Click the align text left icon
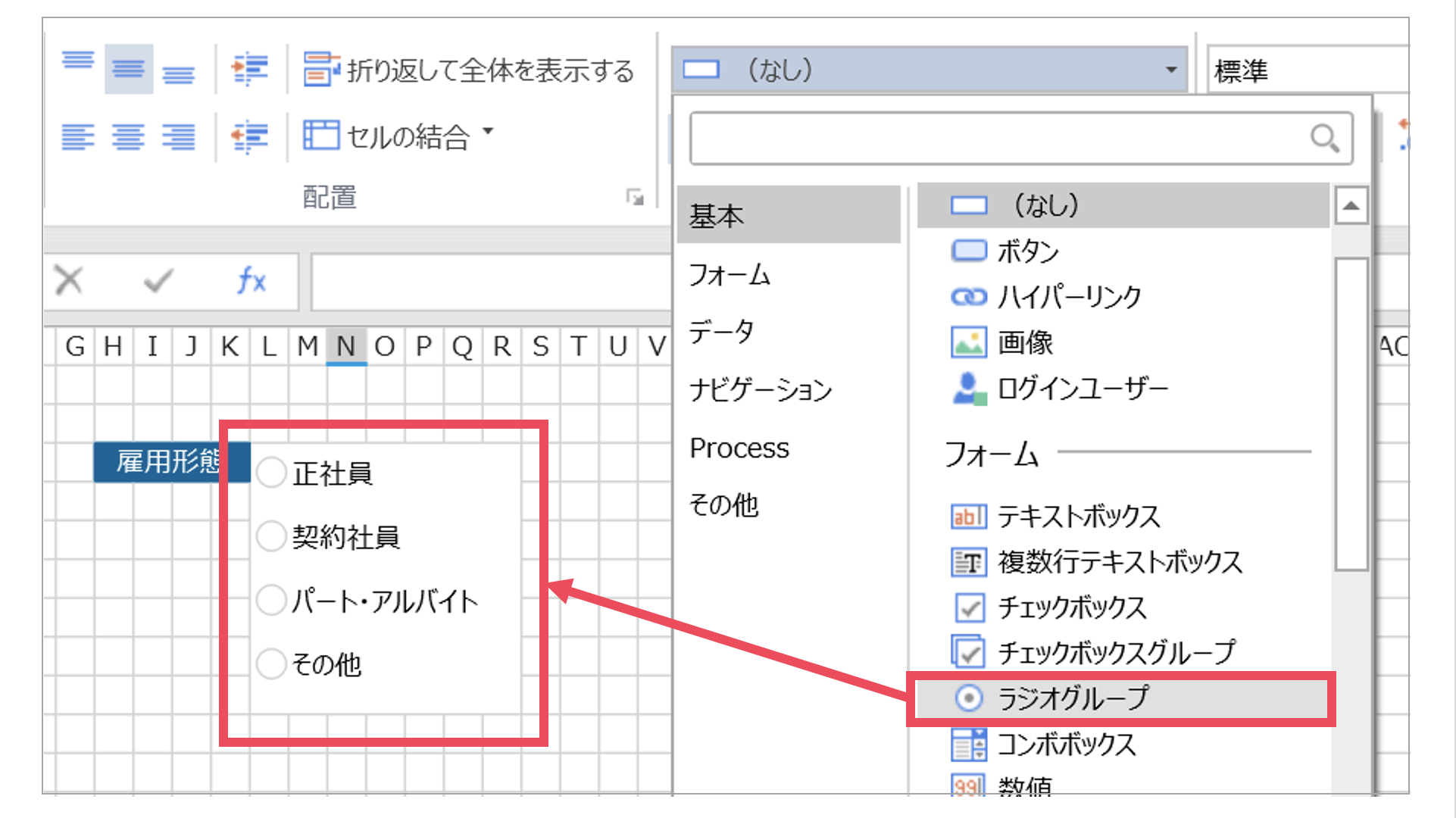The width and height of the screenshot is (1456, 818). pos(78,137)
